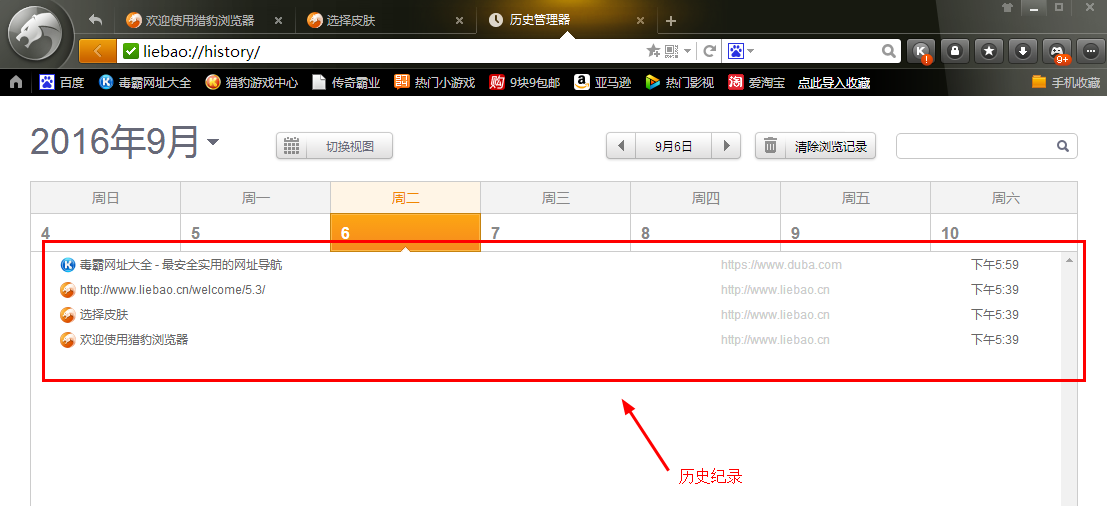The width and height of the screenshot is (1107, 506).
Task: Click the home icon in bookmarks bar
Action: pyautogui.click(x=16, y=83)
